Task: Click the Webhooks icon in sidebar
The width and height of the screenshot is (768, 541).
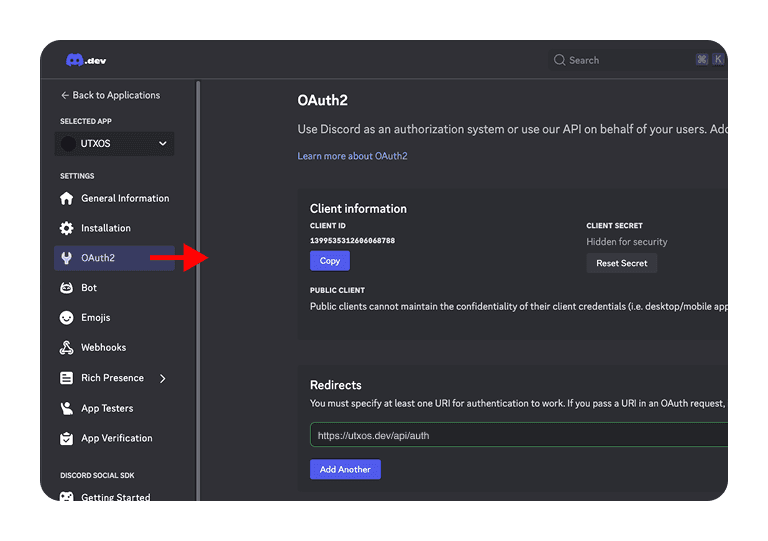Action: (67, 348)
